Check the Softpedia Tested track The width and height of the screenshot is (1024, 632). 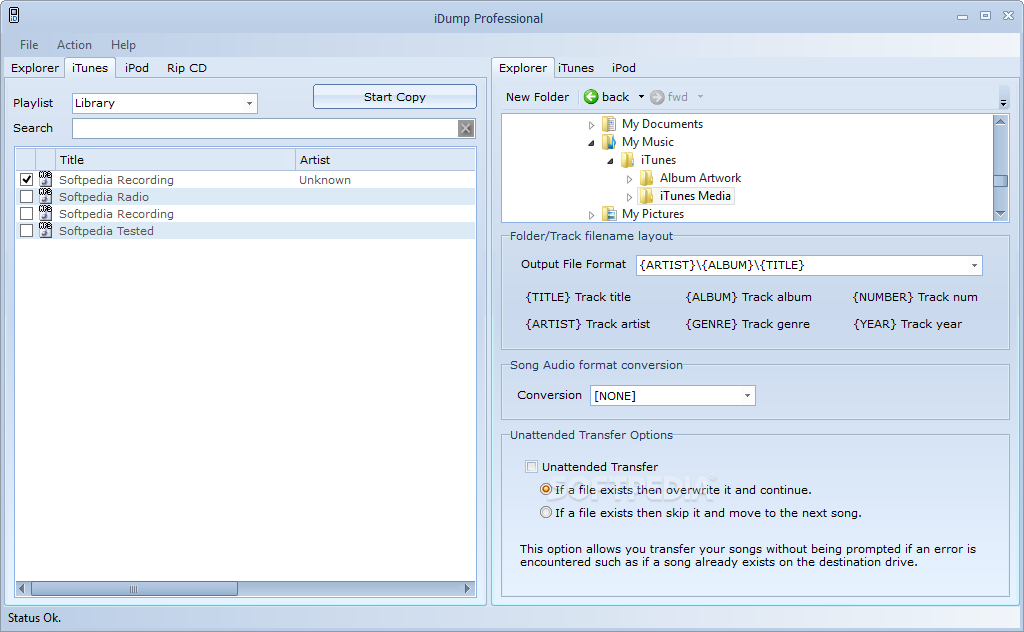click(26, 230)
